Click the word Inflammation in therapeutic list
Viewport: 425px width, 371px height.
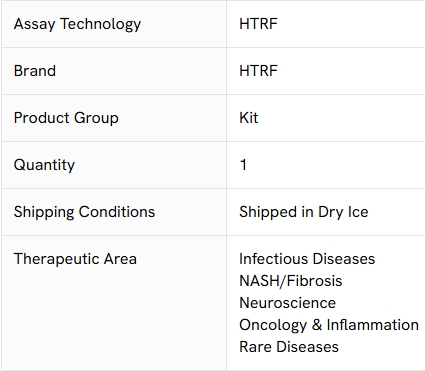pyautogui.click(x=373, y=324)
